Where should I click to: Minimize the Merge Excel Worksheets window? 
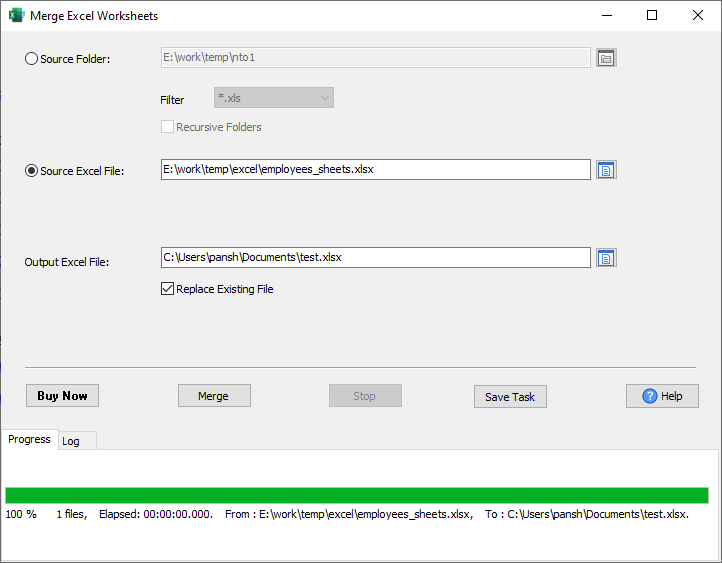point(607,15)
